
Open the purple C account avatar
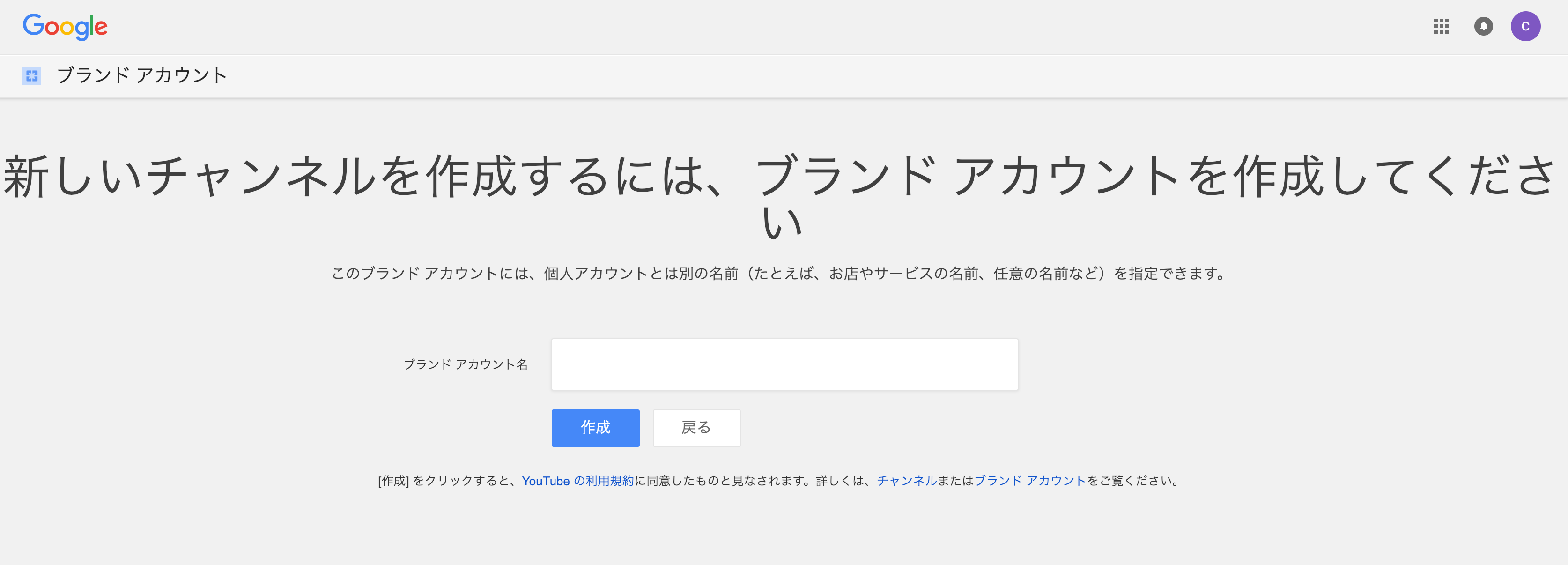point(1525,26)
